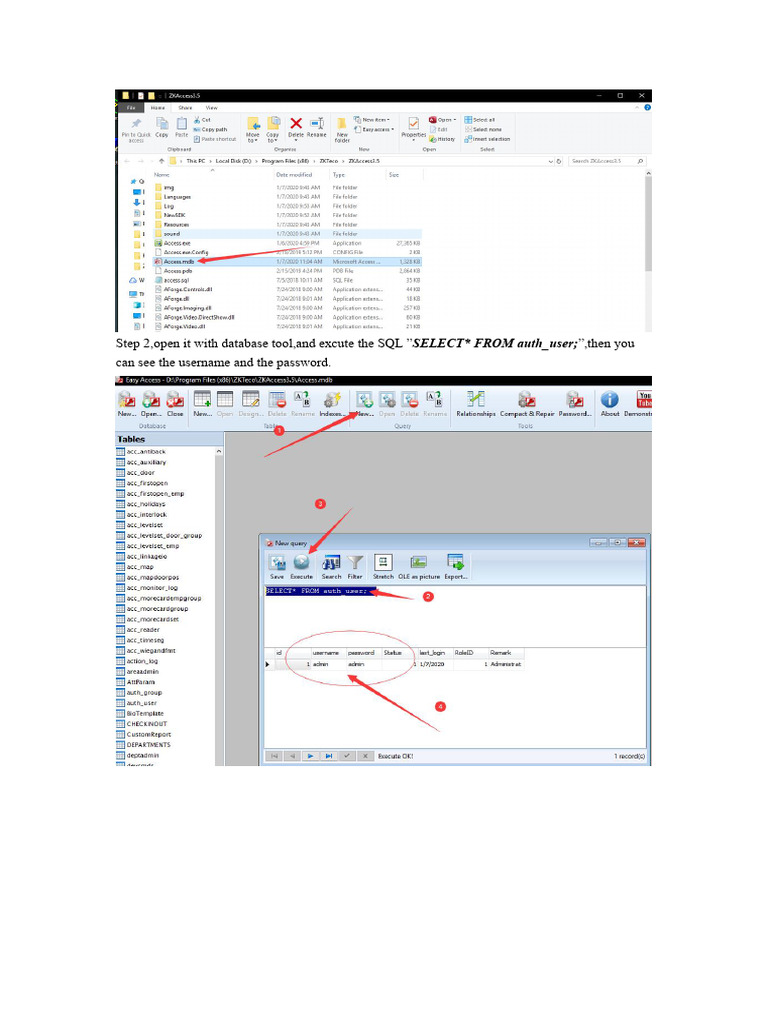Switch to the View ribbon tab
This screenshot has width=768, height=1024.
click(x=212, y=108)
